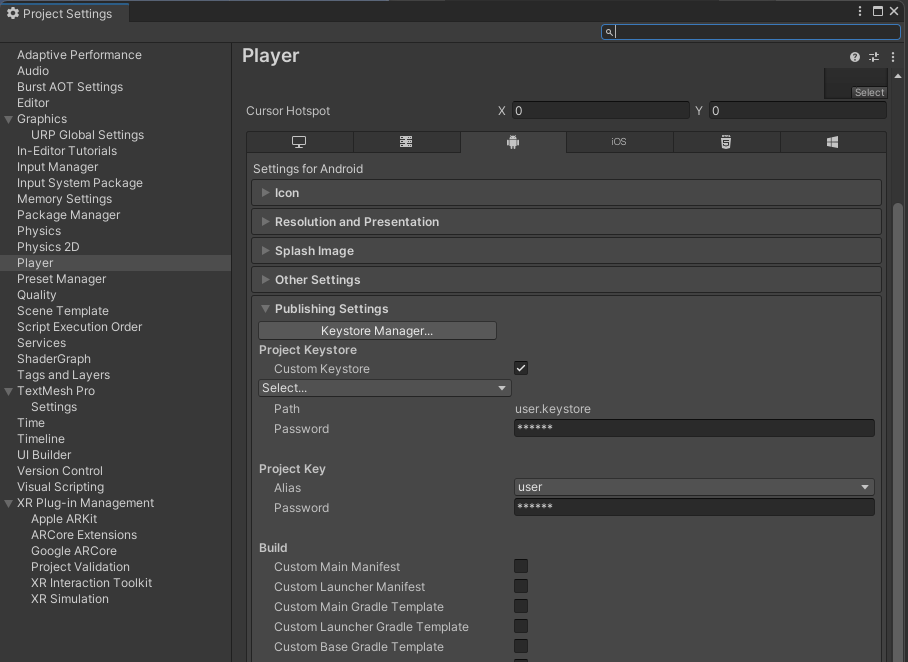Screen dimensions: 908x662
Task: Open the Keystore Manager
Action: click(x=377, y=331)
